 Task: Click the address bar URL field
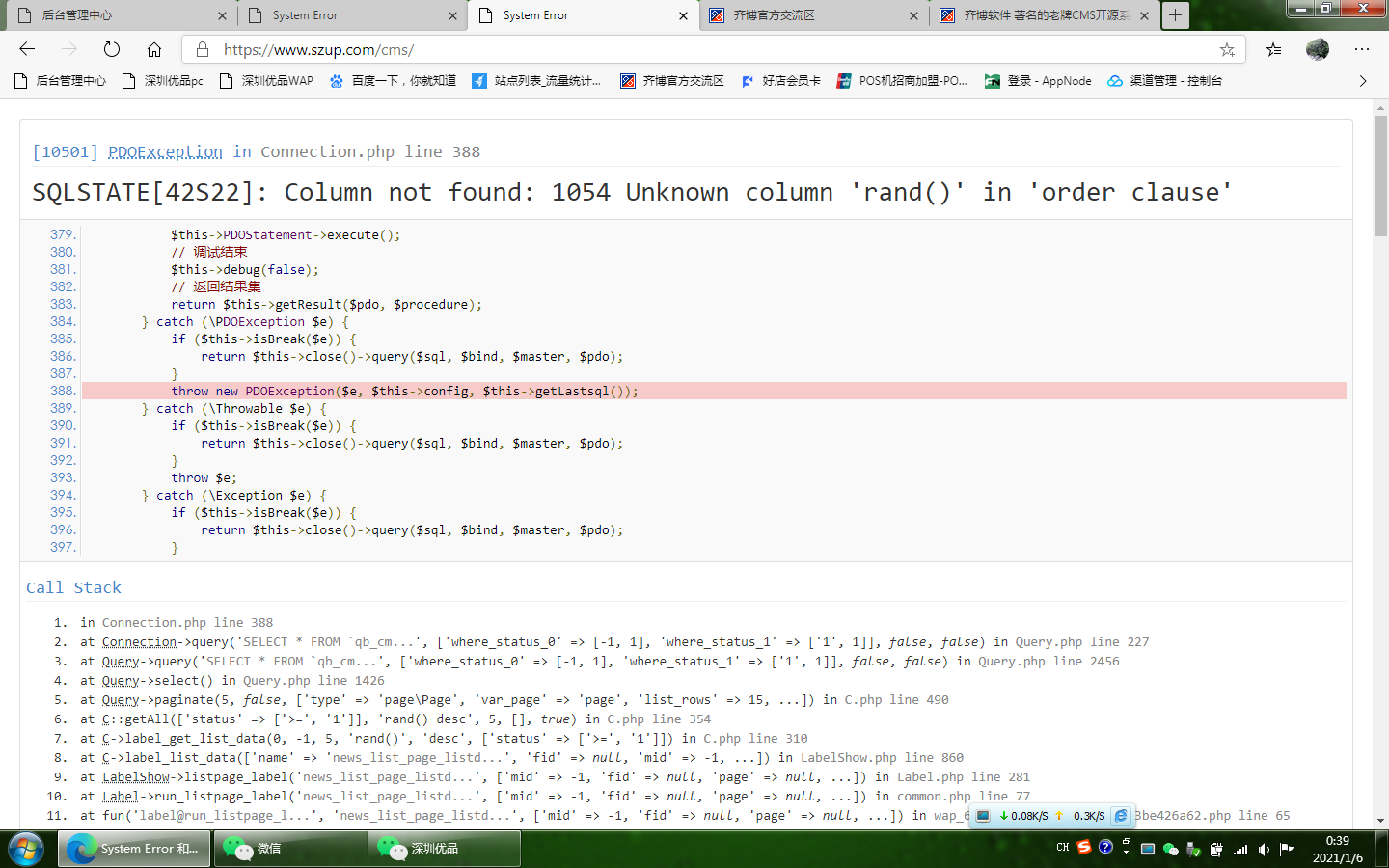tap(714, 49)
